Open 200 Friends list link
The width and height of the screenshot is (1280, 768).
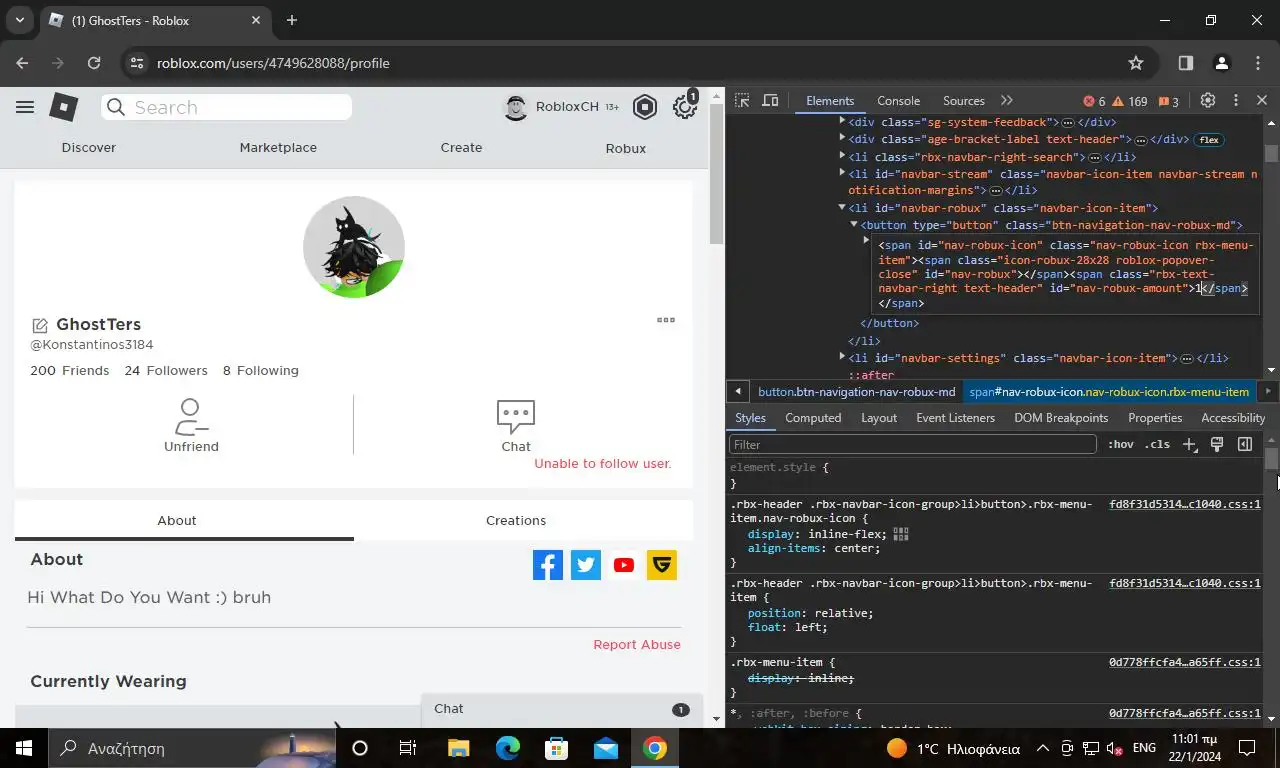(x=70, y=370)
